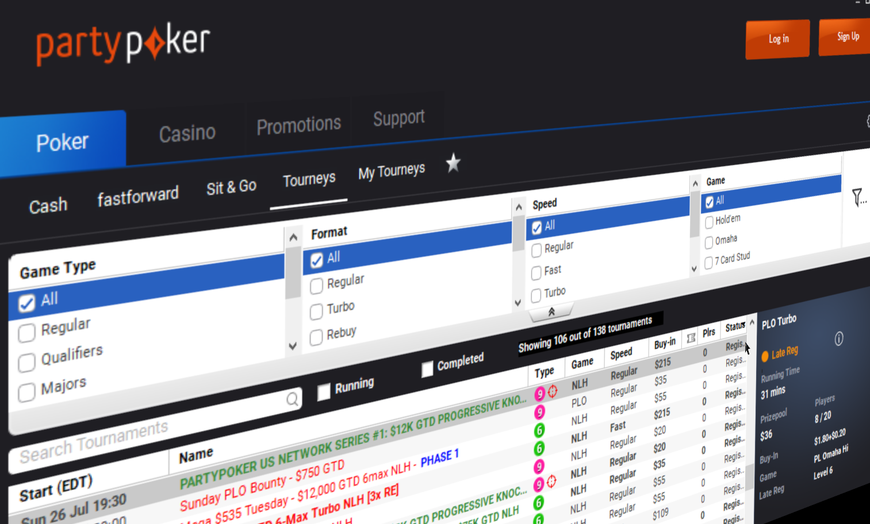The image size is (870, 524).
Task: Open the My Tourneys tab
Action: [392, 172]
